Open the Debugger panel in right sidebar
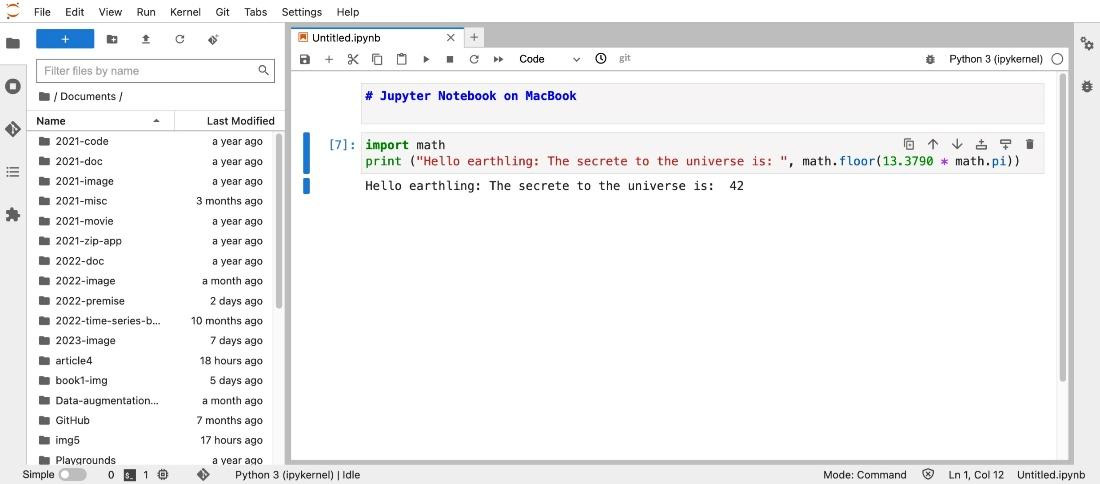This screenshot has height=484, width=1100. [x=1087, y=86]
